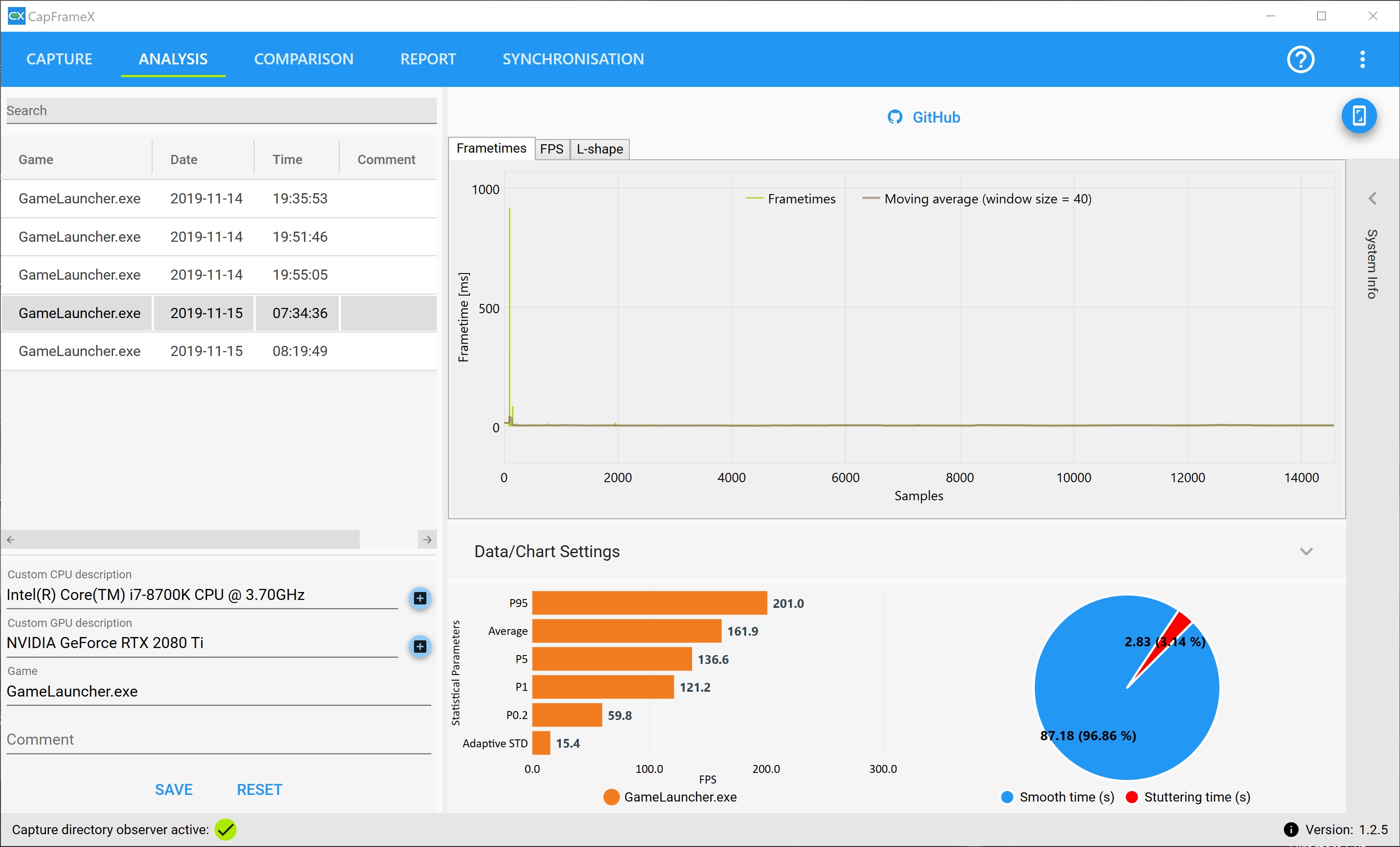Open the three-dot overflow menu

coord(1362,59)
